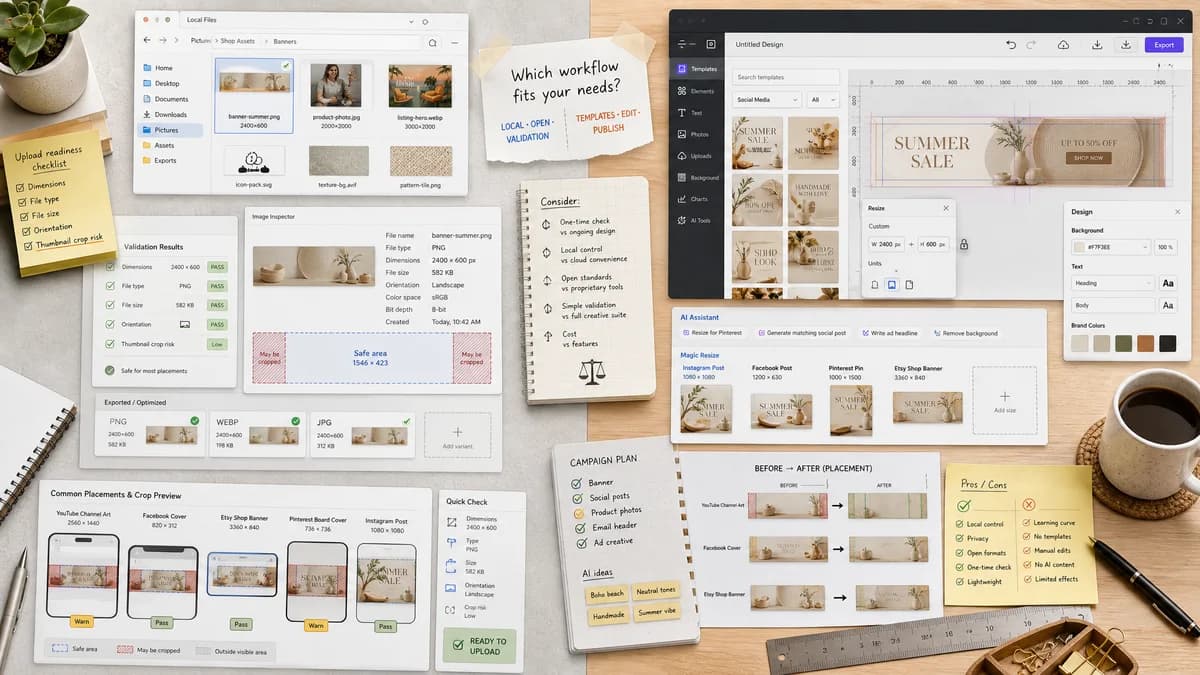Open the Body font field
Viewport: 1200px width, 675px height.
coord(1111,305)
